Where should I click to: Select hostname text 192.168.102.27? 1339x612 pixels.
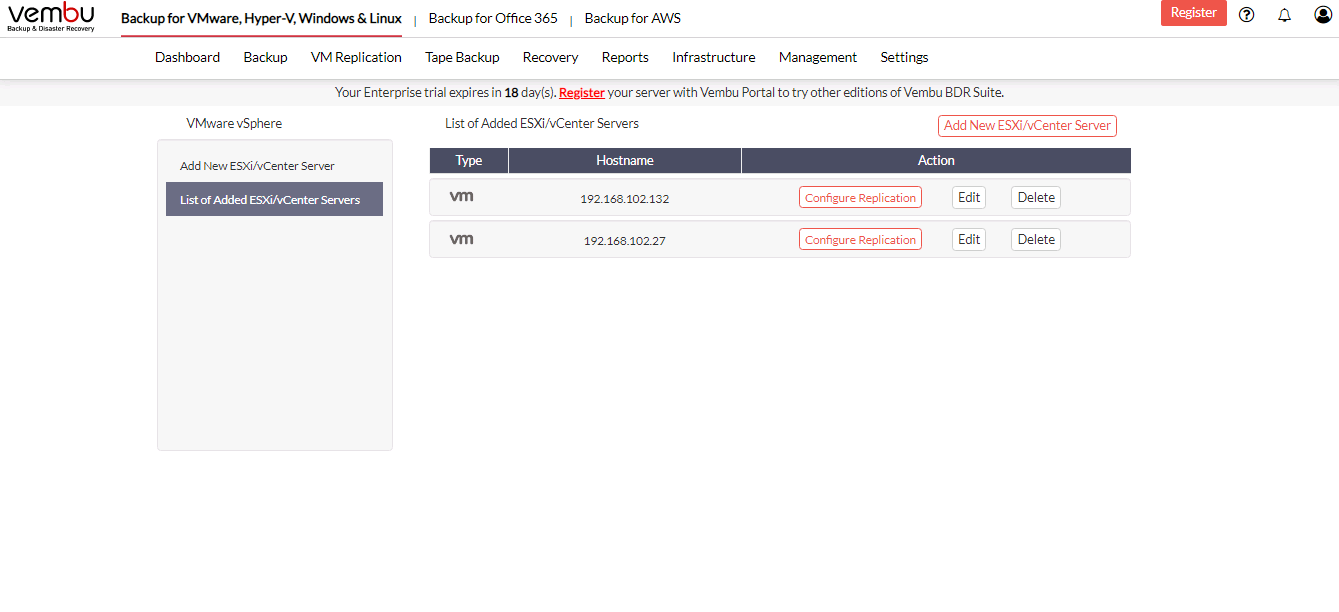[625, 241]
